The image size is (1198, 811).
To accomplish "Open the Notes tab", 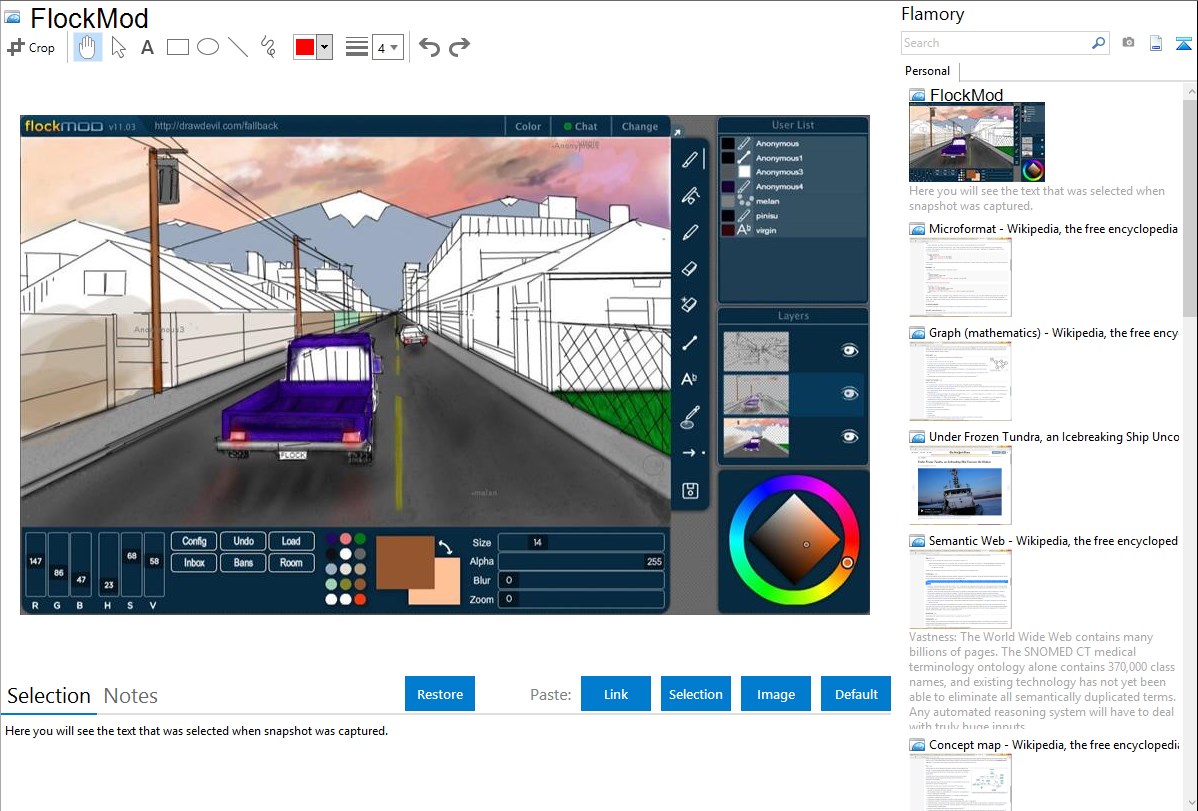I will [131, 696].
